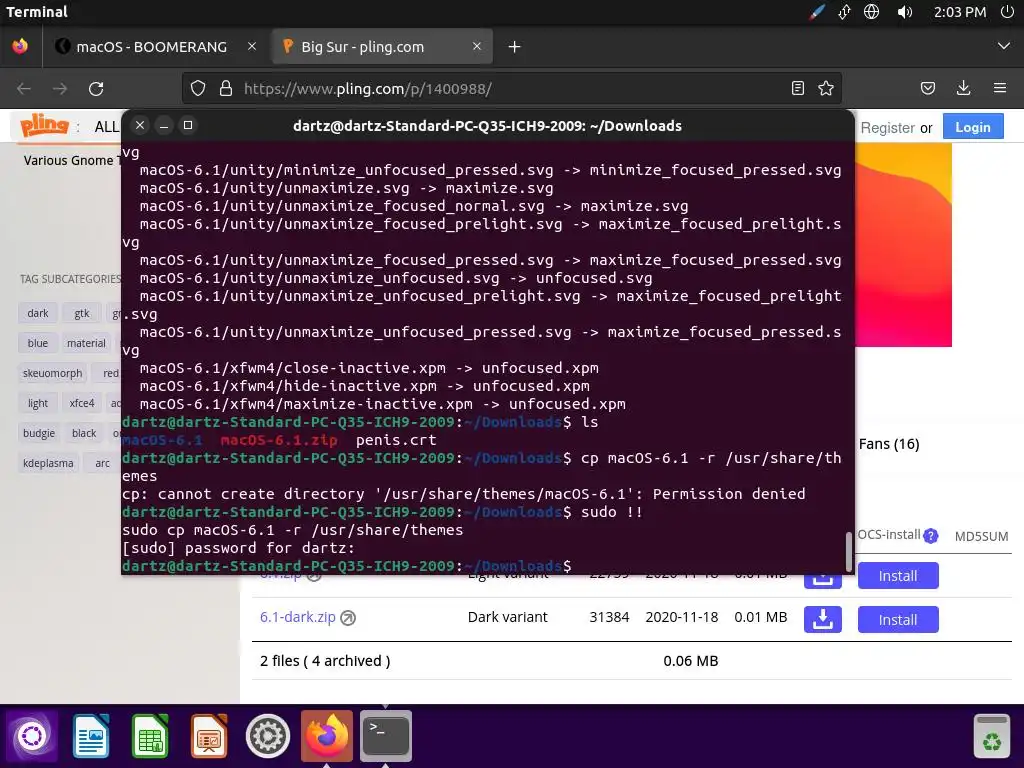
Task: Click the 2:03 PM clock
Action: (960, 12)
